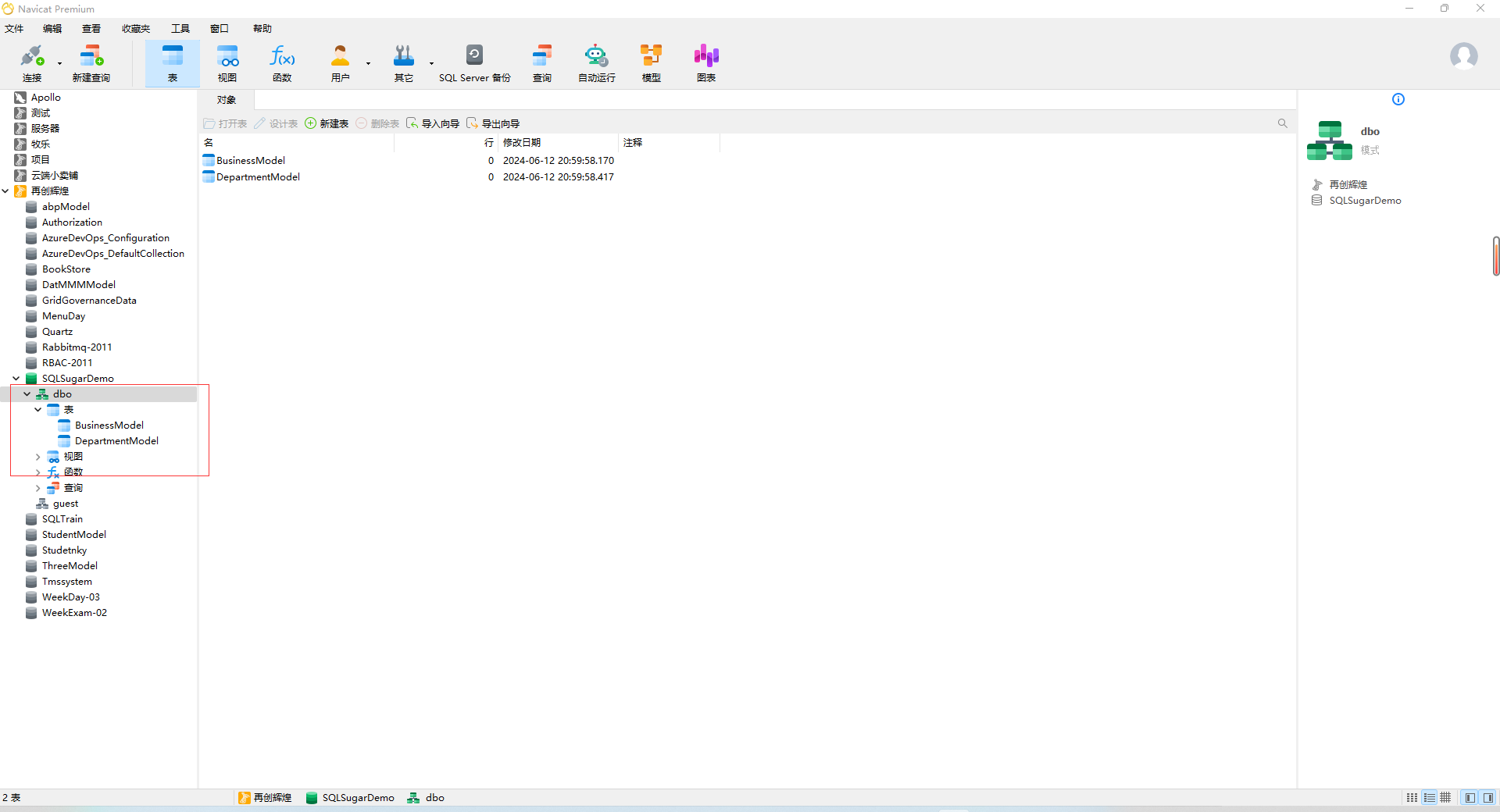Click the 导出向导 button

click(x=493, y=123)
